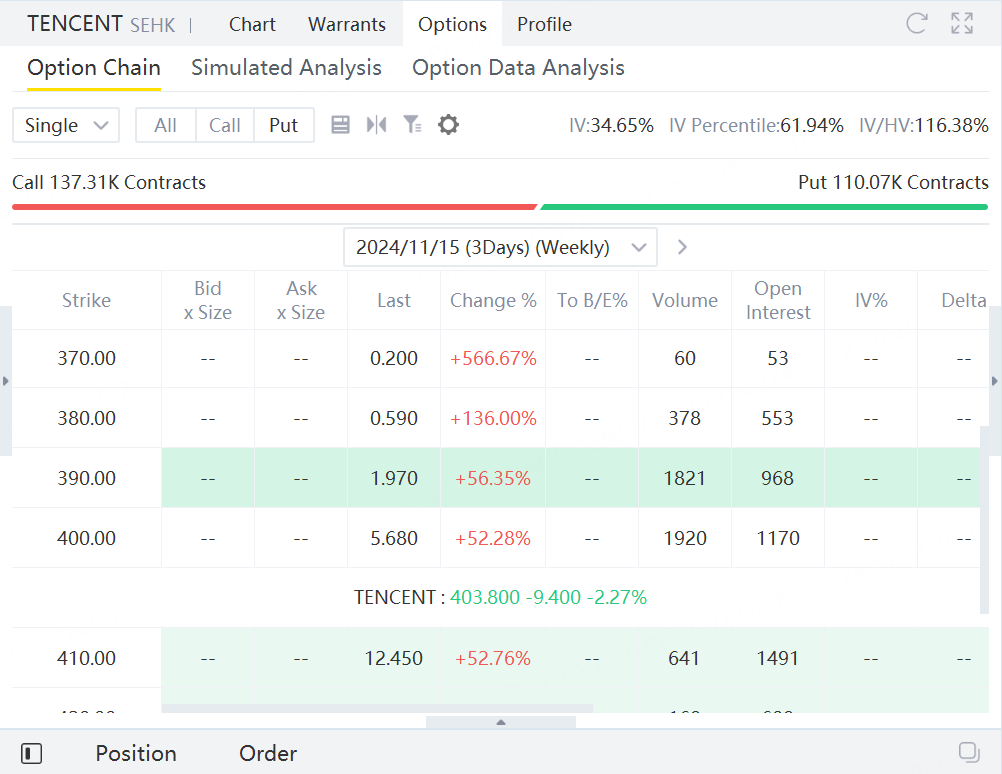
Task: Switch the chain to Call options
Action: tap(225, 125)
